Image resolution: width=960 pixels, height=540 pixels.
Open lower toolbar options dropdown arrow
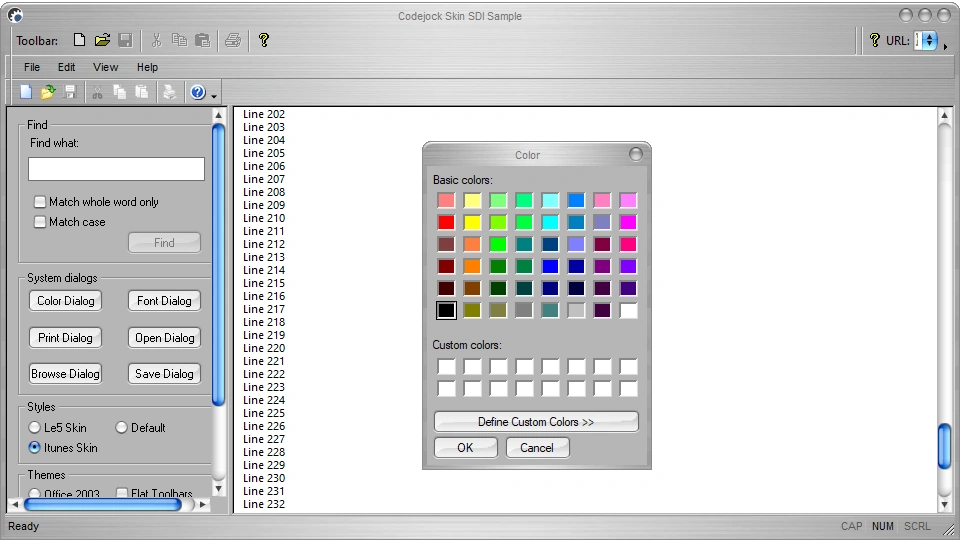click(x=214, y=96)
